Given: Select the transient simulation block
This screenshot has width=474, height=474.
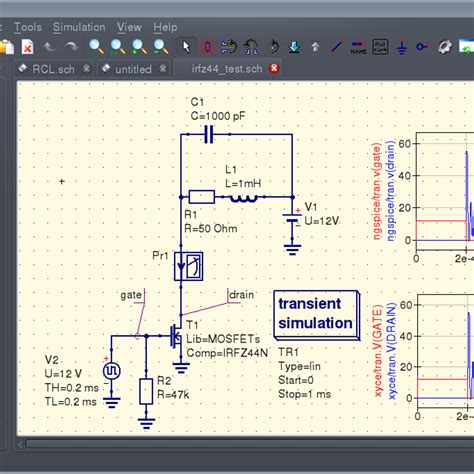Looking at the screenshot, I should [316, 315].
